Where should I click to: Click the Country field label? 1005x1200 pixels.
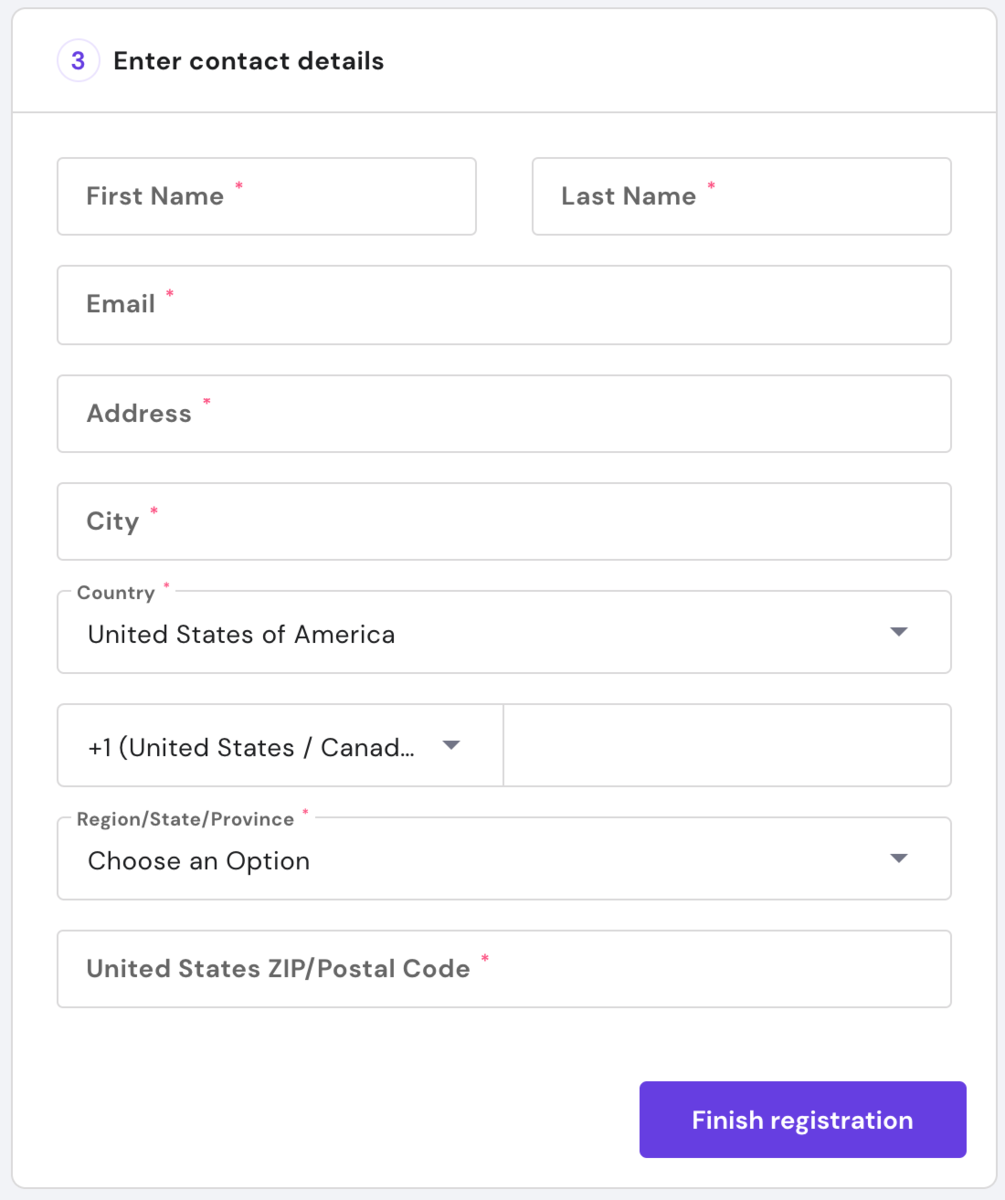point(116,593)
